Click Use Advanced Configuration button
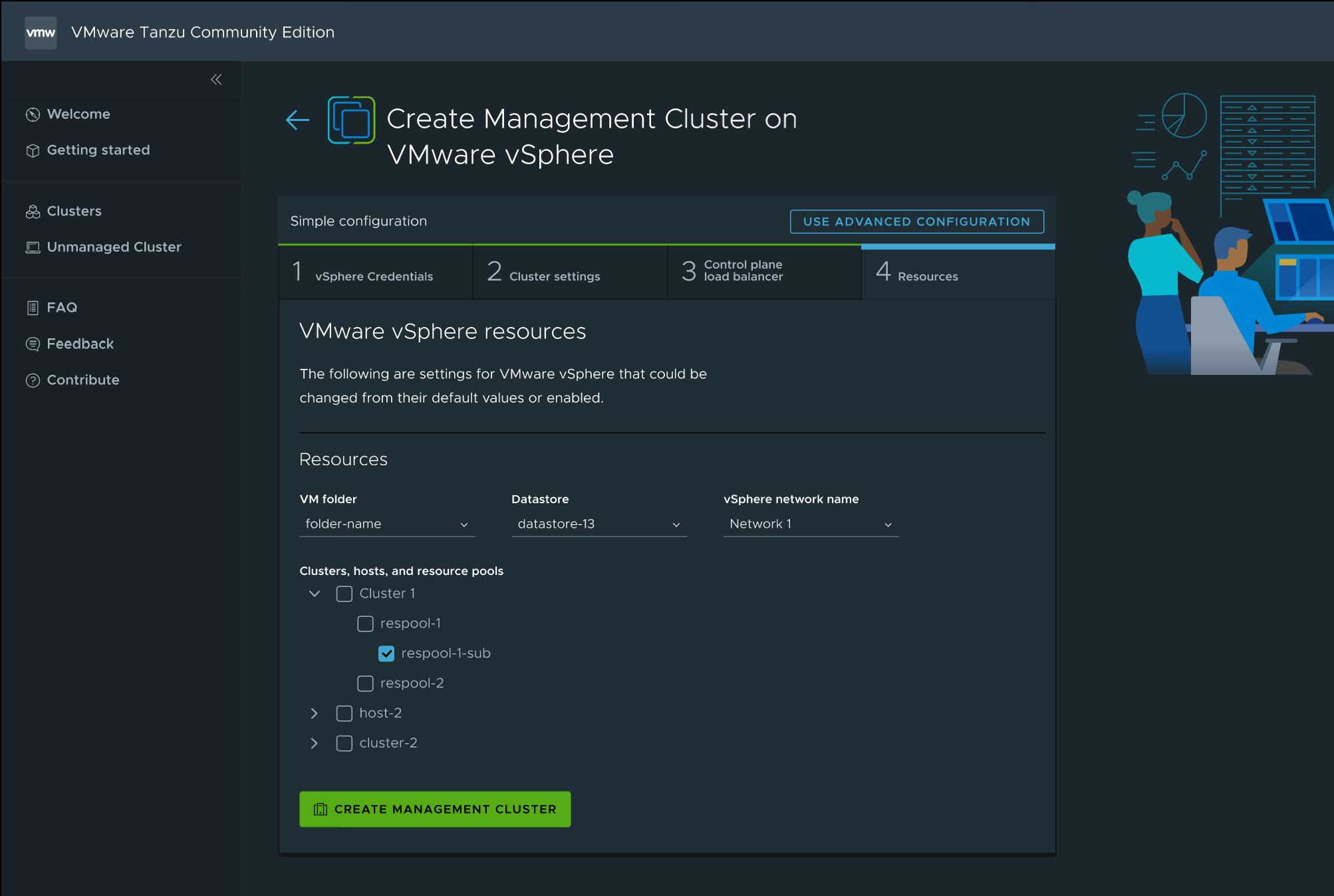This screenshot has width=1334, height=896. pos(916,222)
